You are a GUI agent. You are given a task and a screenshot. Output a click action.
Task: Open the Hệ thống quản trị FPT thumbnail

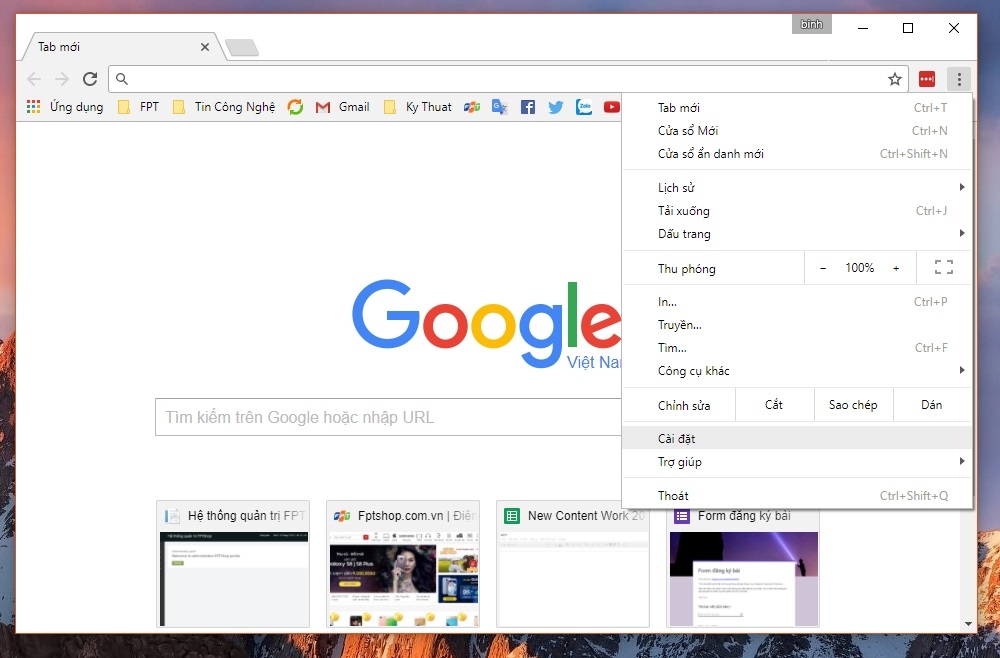(x=233, y=564)
